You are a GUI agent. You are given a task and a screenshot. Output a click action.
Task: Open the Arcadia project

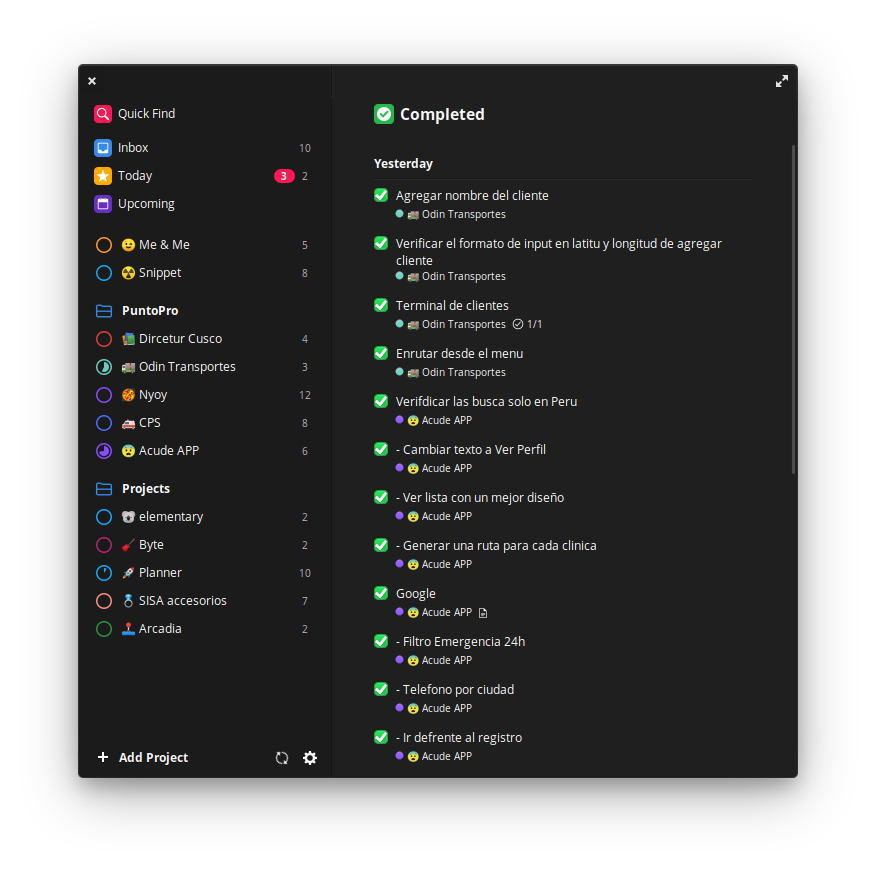click(x=202, y=629)
